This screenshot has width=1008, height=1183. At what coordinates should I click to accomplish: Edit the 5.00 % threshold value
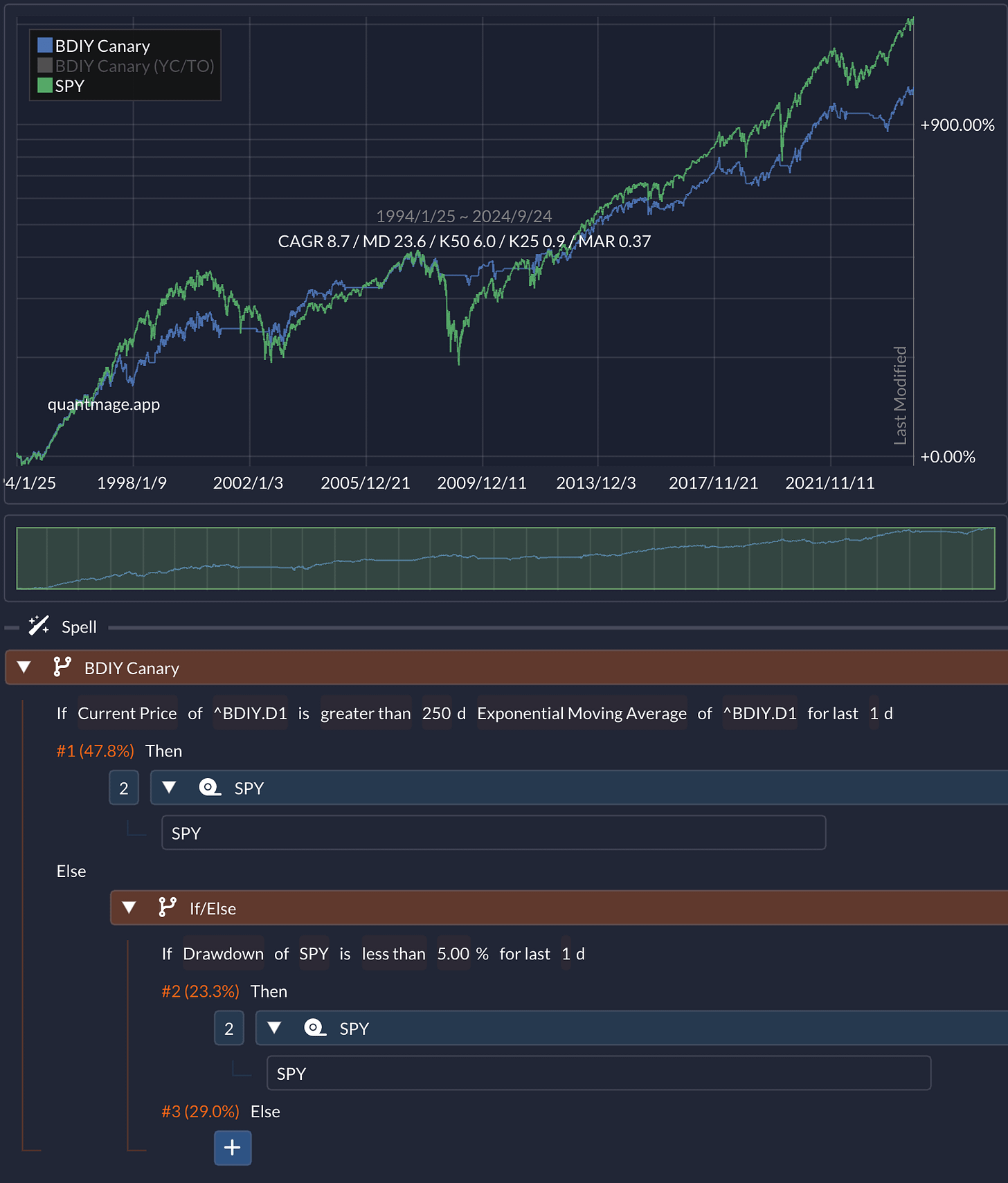453,954
